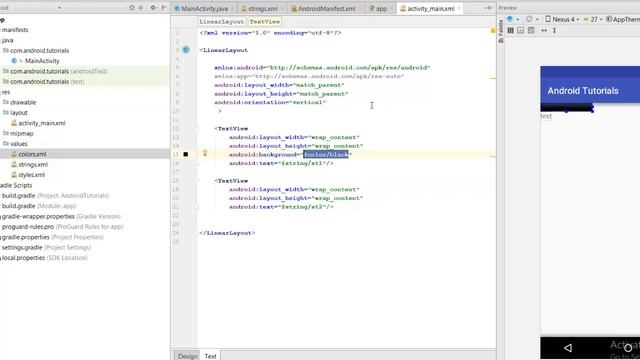Expand the manifests folder in project tree
Viewport: 640px width, 360px height.
[15, 30]
